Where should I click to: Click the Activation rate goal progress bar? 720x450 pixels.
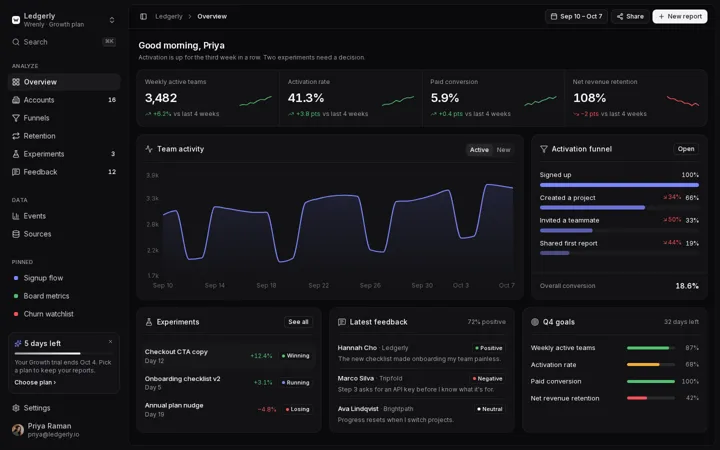click(651, 365)
